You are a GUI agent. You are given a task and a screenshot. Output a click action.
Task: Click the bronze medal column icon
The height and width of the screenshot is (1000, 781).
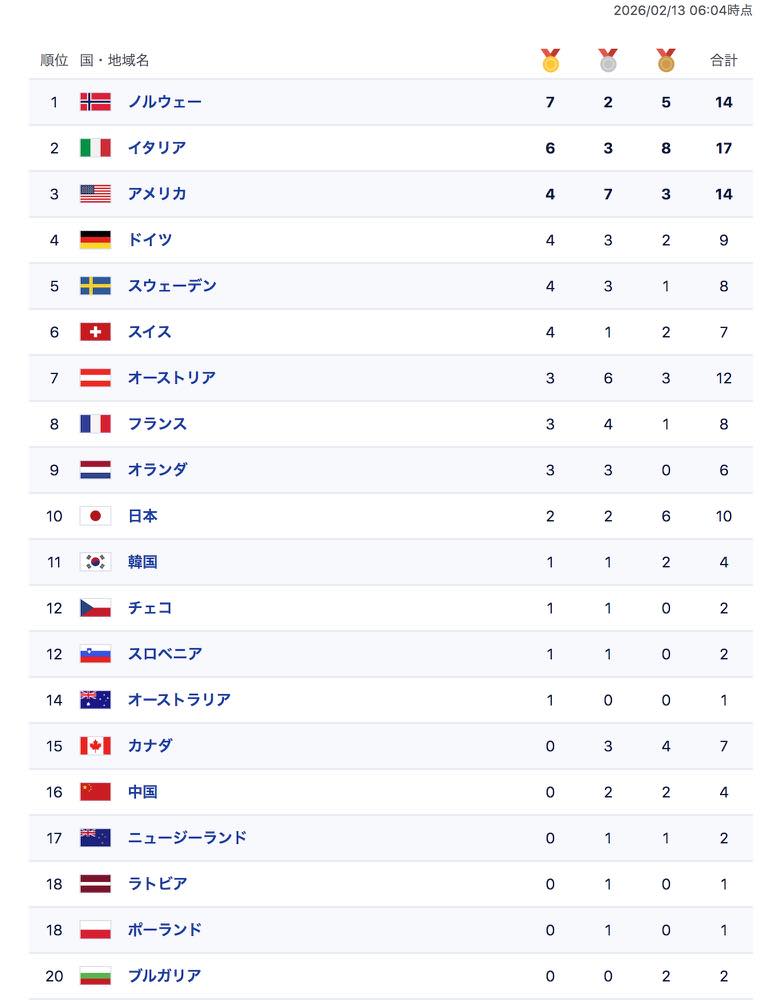click(x=666, y=60)
